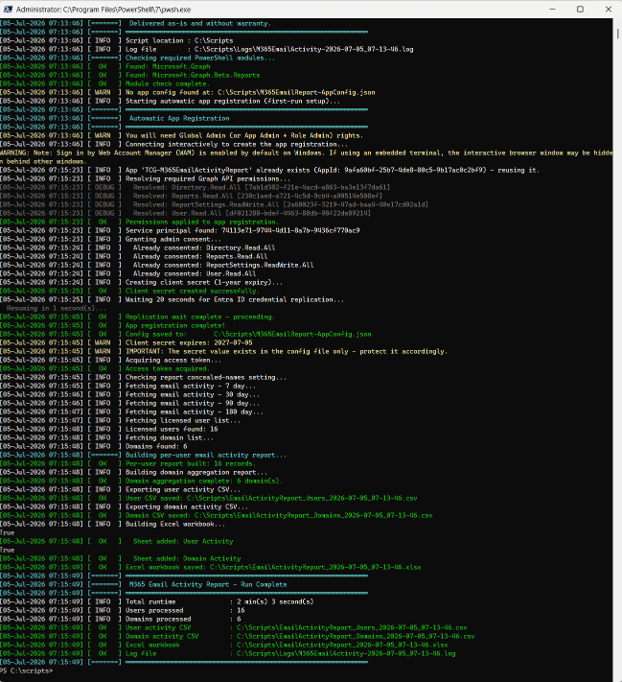Click the PS C:\scripts> prompt line

pyautogui.click(x=27, y=670)
